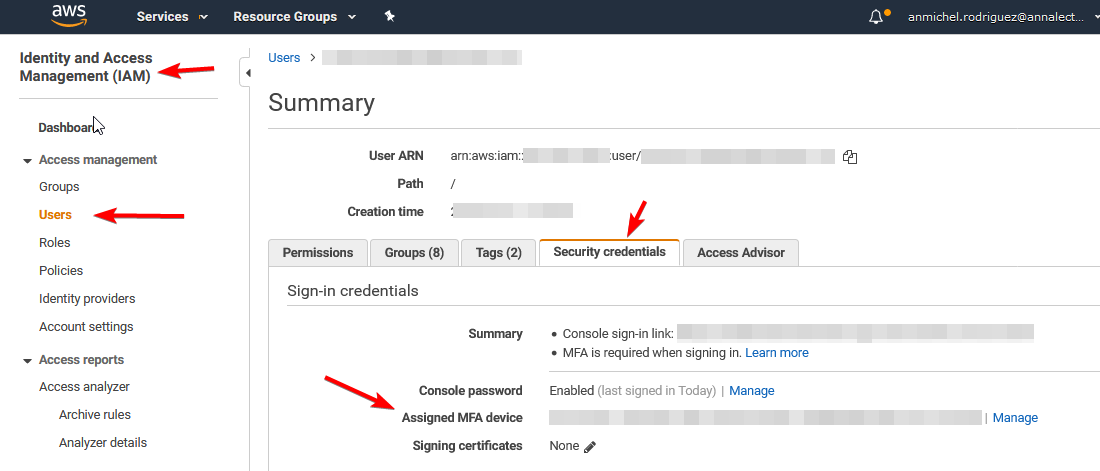Click the Sign-in credentials heading
The image size is (1100, 471).
click(353, 291)
